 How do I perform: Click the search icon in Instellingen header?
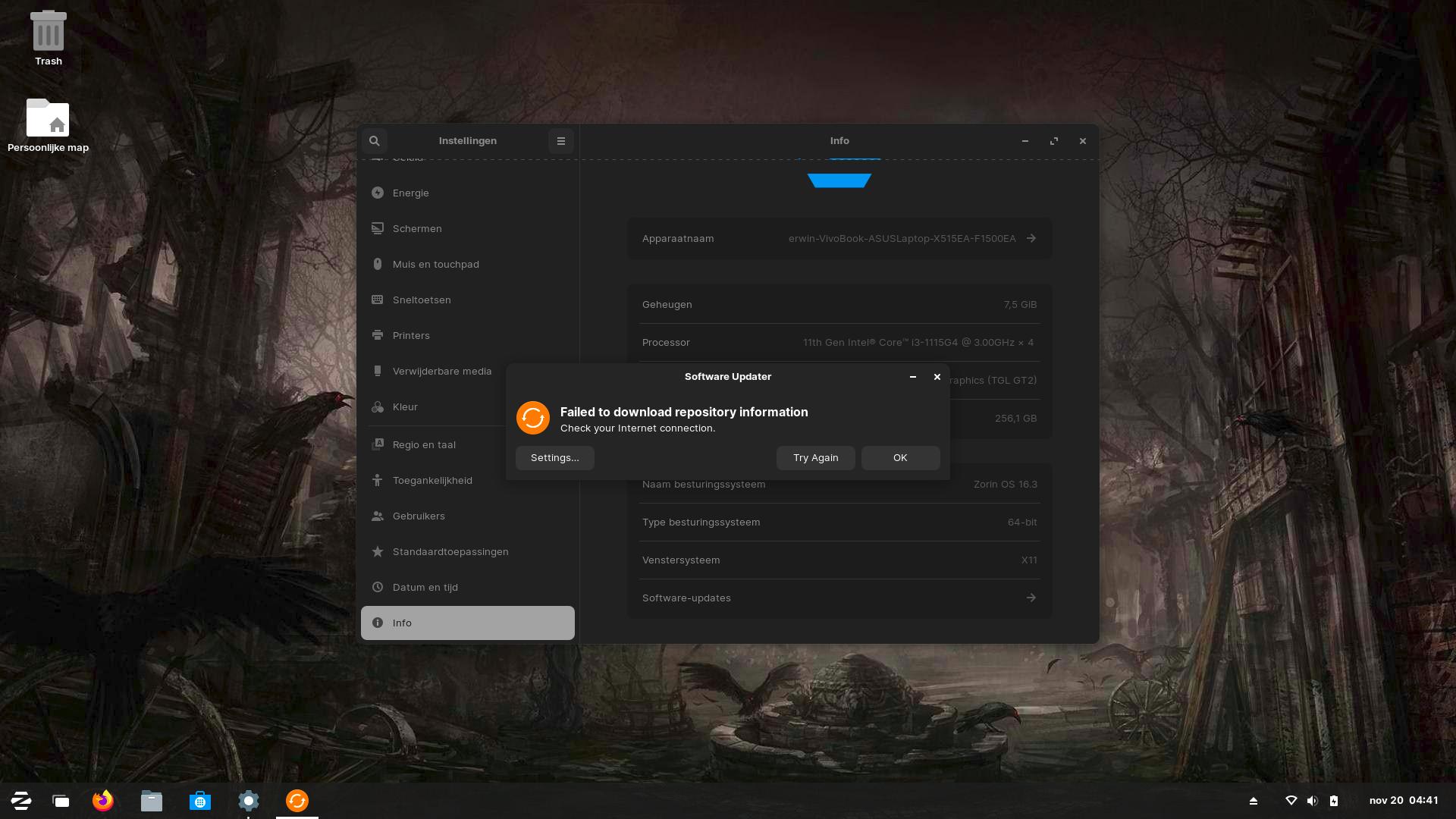374,141
